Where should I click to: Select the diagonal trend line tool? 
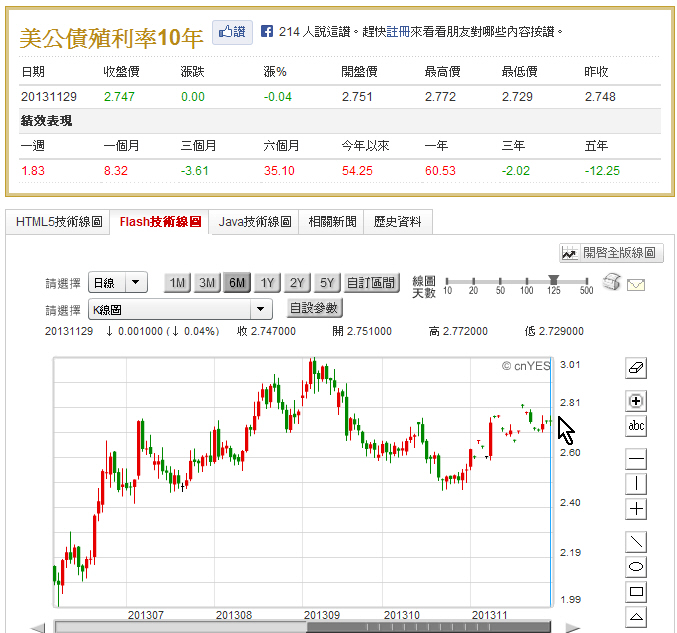(636, 541)
